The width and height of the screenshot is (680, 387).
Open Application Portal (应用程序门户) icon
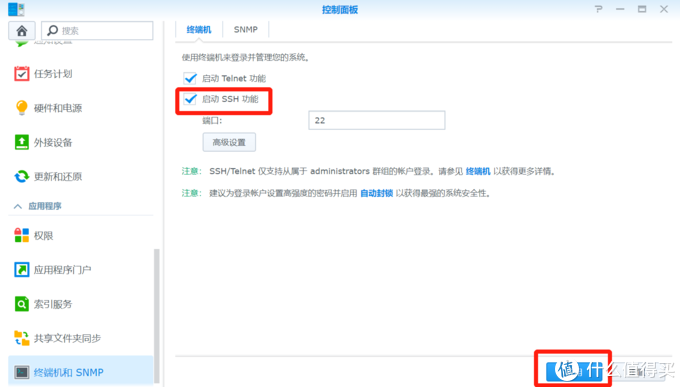22,269
